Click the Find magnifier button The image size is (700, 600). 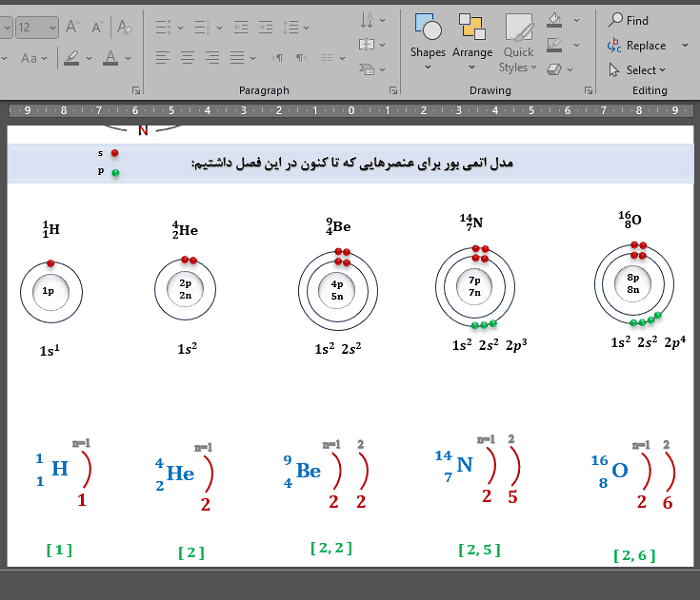pyautogui.click(x=629, y=20)
